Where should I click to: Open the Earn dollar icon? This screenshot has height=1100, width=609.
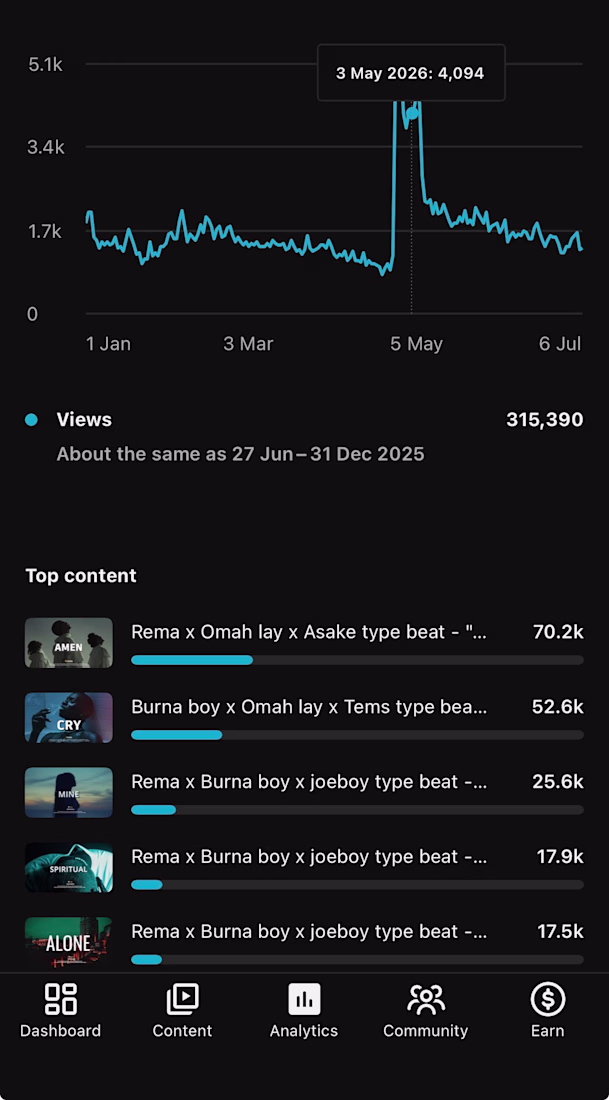547,999
